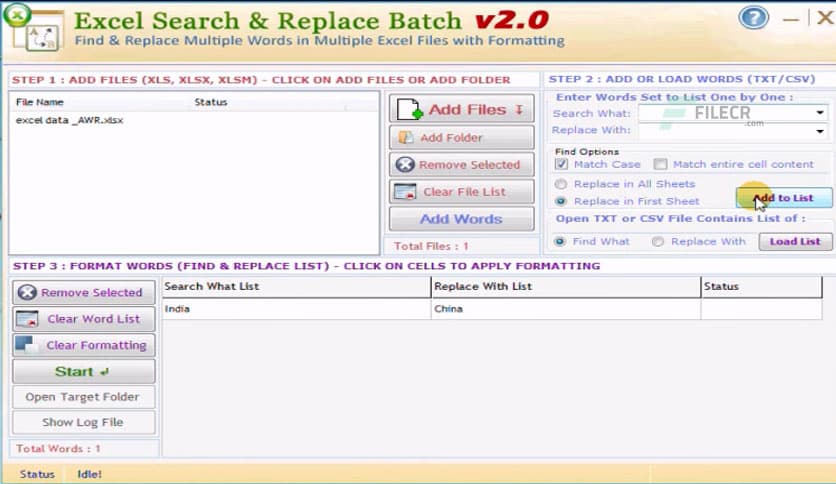Screen dimensions: 836x484
Task: Click the Total Words : 1 label
Action: 58,449
